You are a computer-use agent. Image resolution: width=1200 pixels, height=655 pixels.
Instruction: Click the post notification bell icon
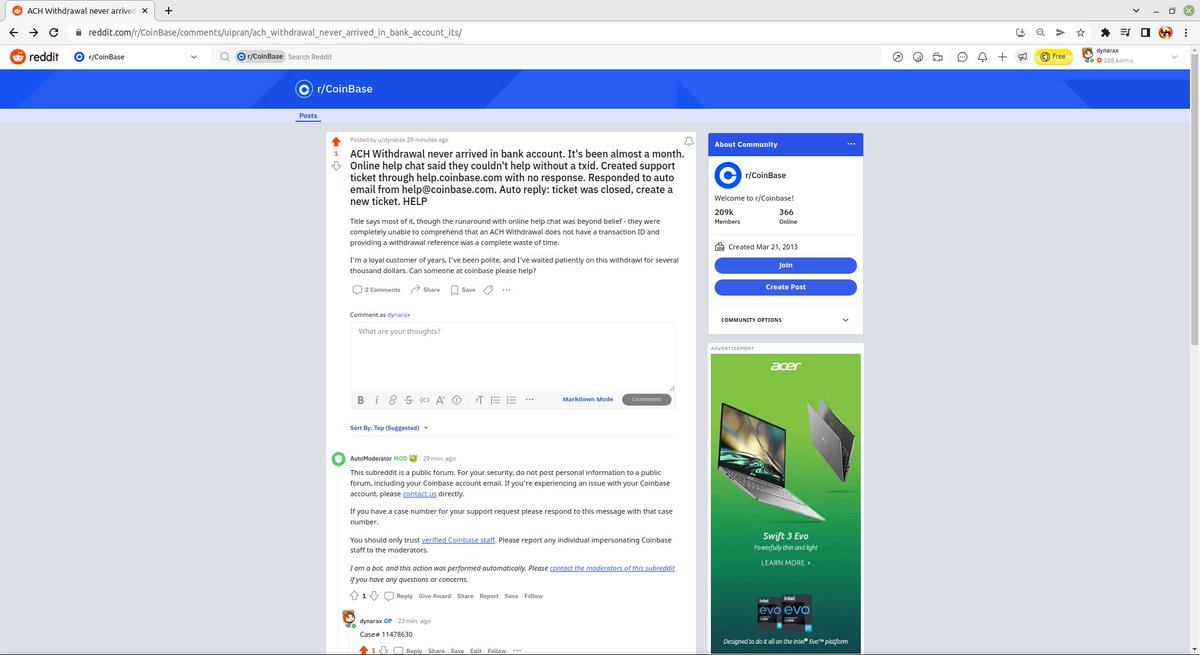[689, 141]
